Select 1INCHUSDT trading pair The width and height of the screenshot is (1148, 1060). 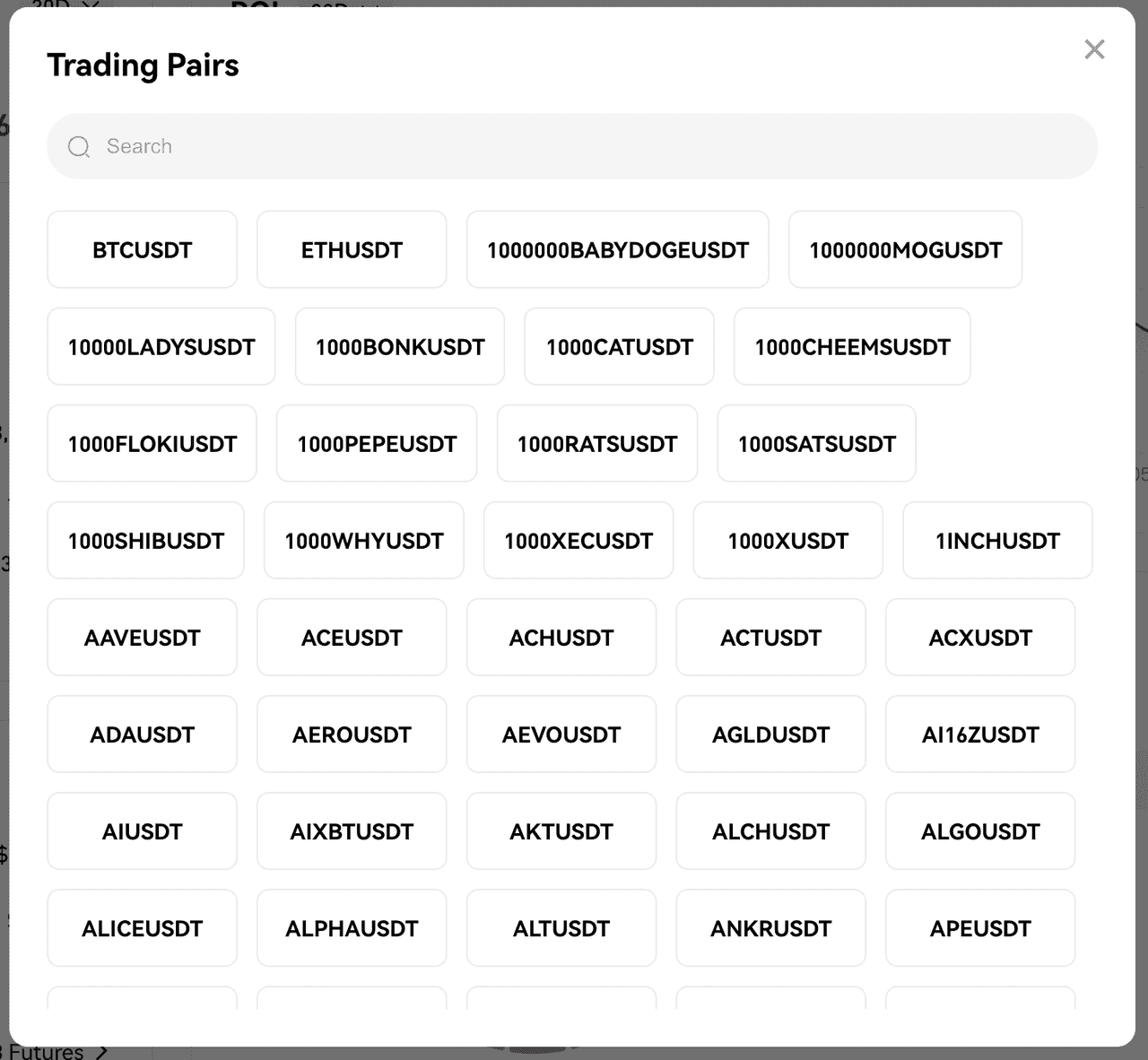click(x=997, y=540)
